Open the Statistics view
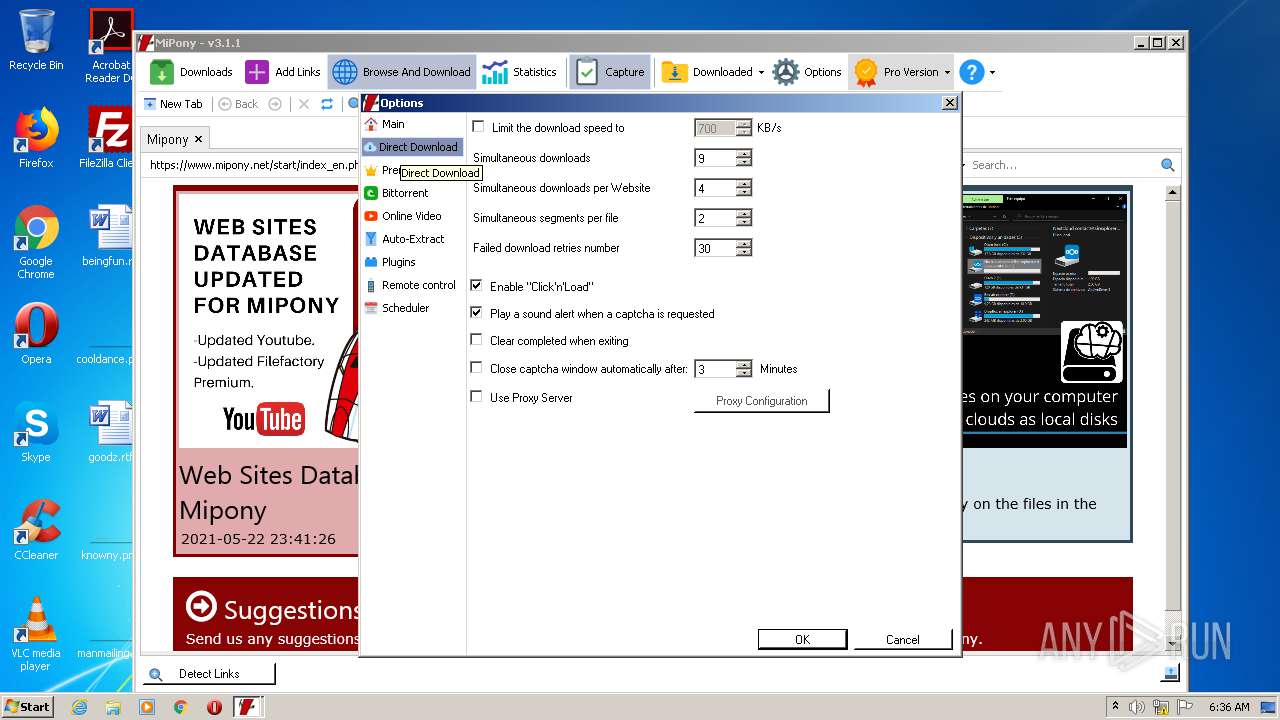 click(520, 72)
